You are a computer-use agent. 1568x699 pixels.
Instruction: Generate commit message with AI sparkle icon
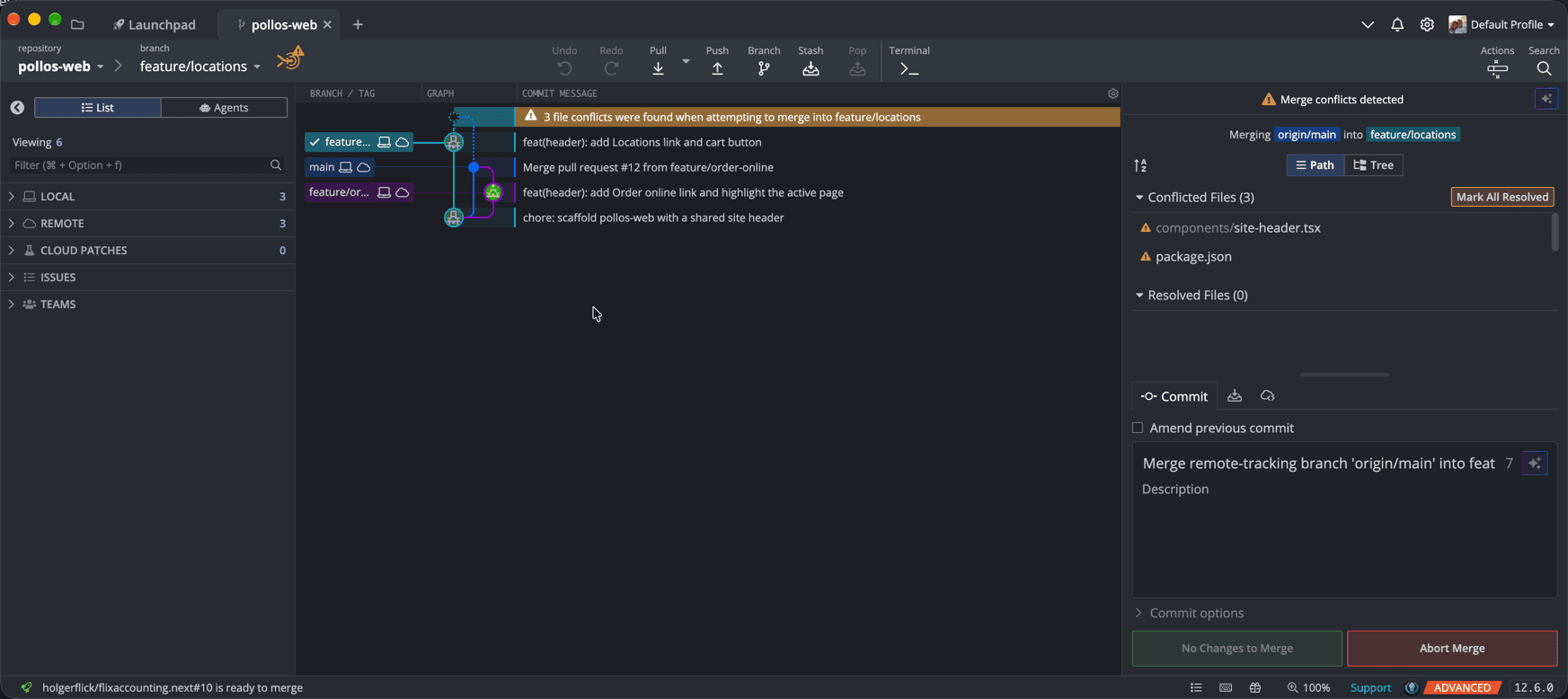[x=1535, y=464]
